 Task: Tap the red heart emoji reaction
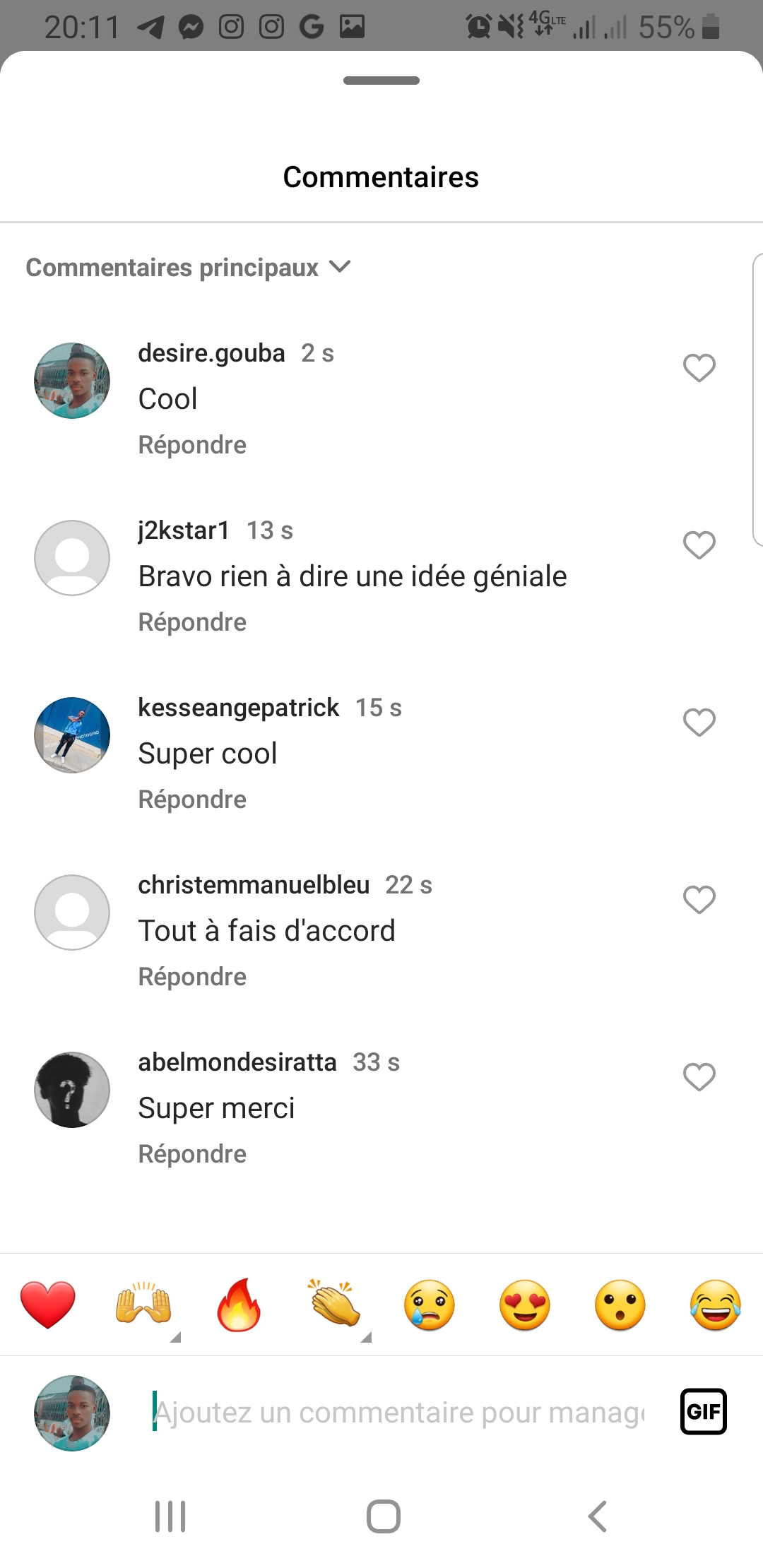pos(48,1305)
